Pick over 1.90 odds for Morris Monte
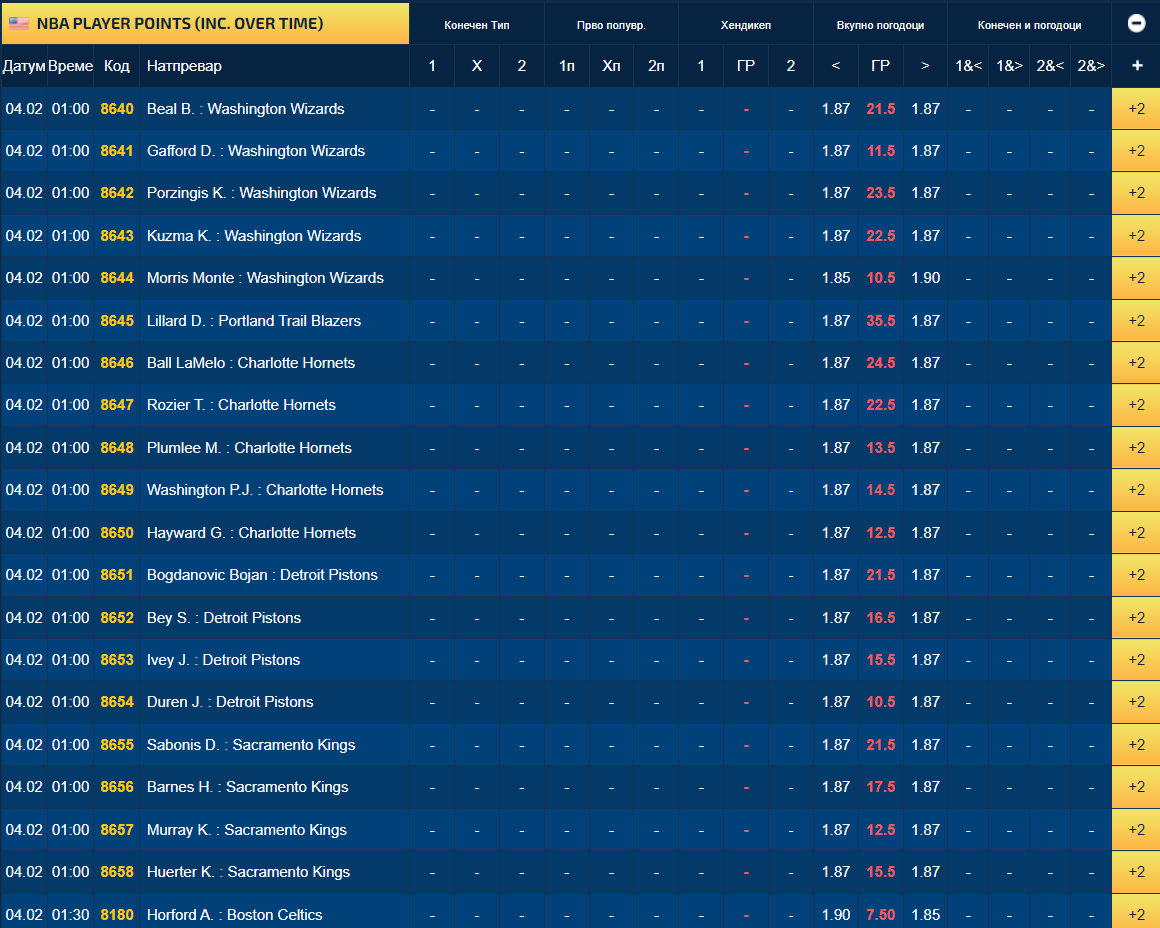 click(x=925, y=278)
